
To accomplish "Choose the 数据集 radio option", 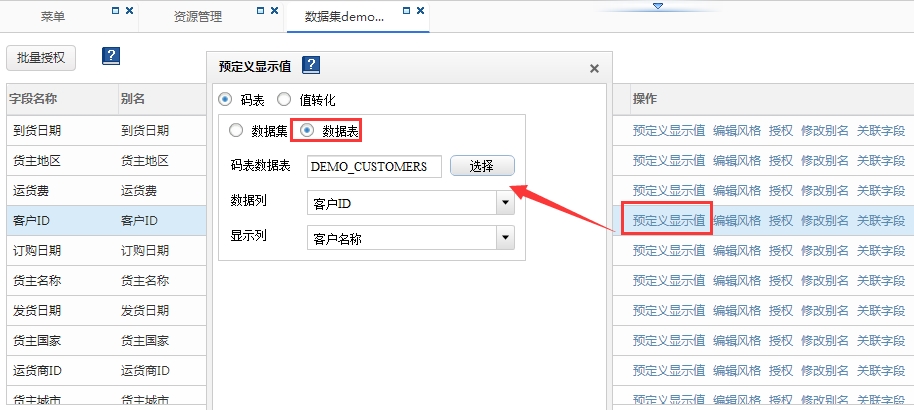I will tap(236, 130).
